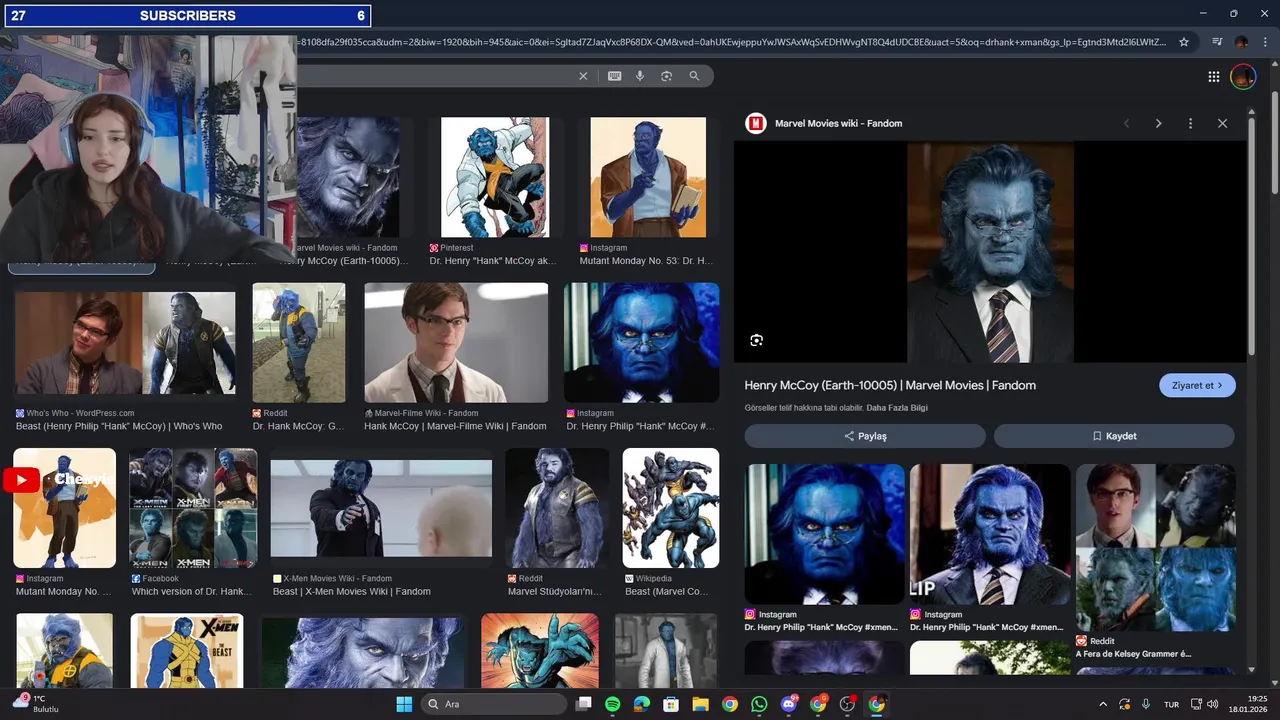Go to next image in preview panel
Image resolution: width=1280 pixels, height=720 pixels.
point(1159,123)
